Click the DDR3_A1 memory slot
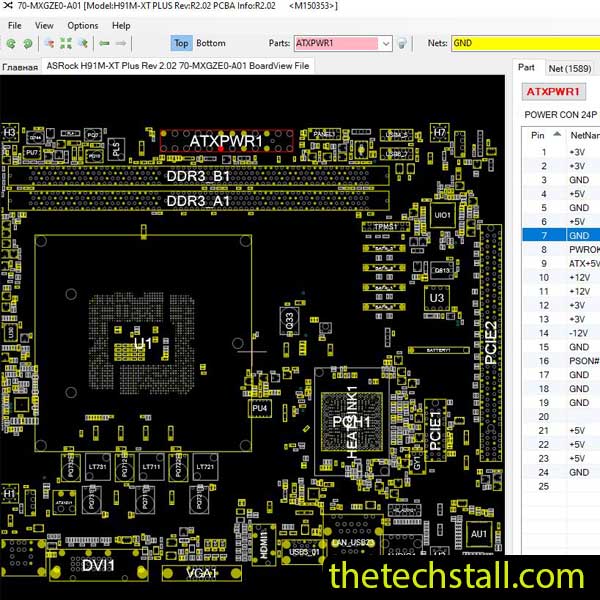 pyautogui.click(x=198, y=201)
